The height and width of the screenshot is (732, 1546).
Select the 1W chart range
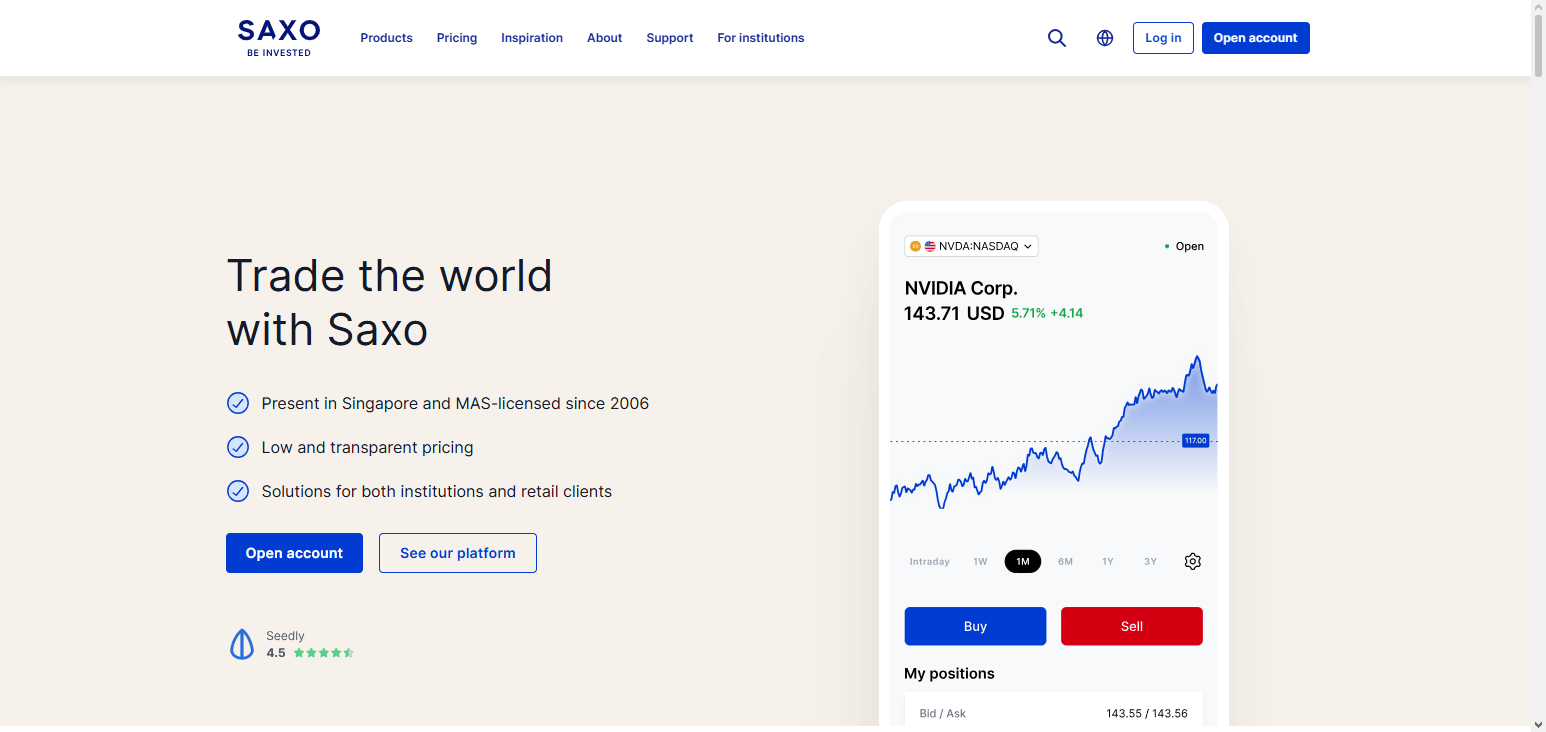coord(980,562)
